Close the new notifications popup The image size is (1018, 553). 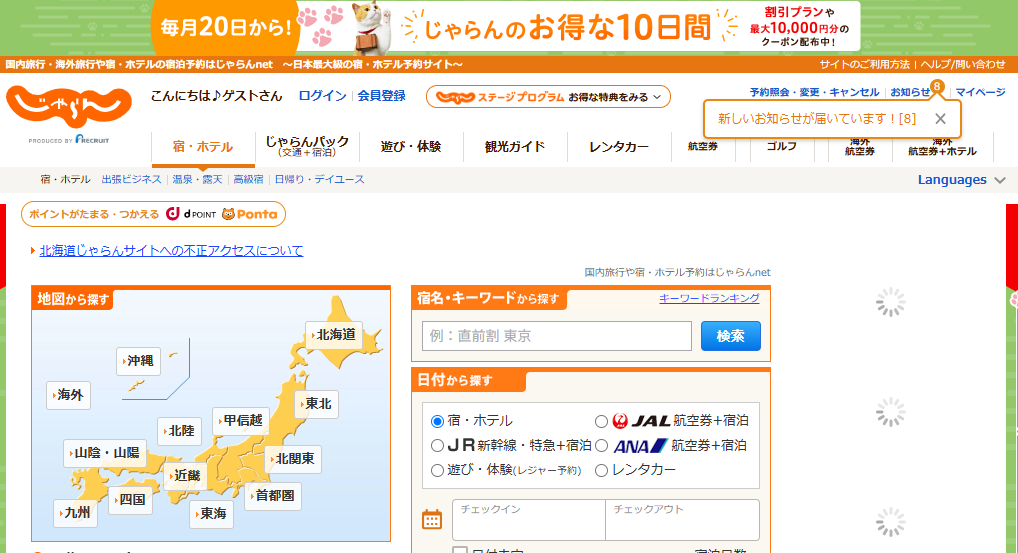[940, 119]
